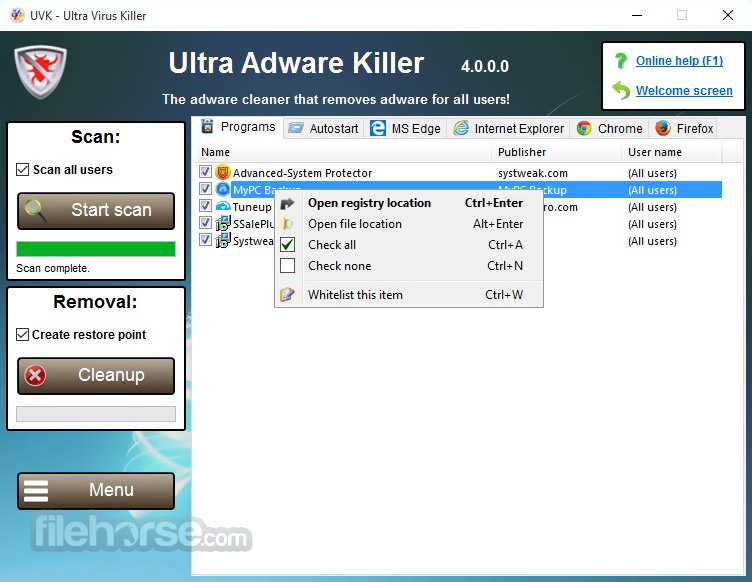This screenshot has height=582, width=752.
Task: Select the Advanced-System Protector row name
Action: 302,173
